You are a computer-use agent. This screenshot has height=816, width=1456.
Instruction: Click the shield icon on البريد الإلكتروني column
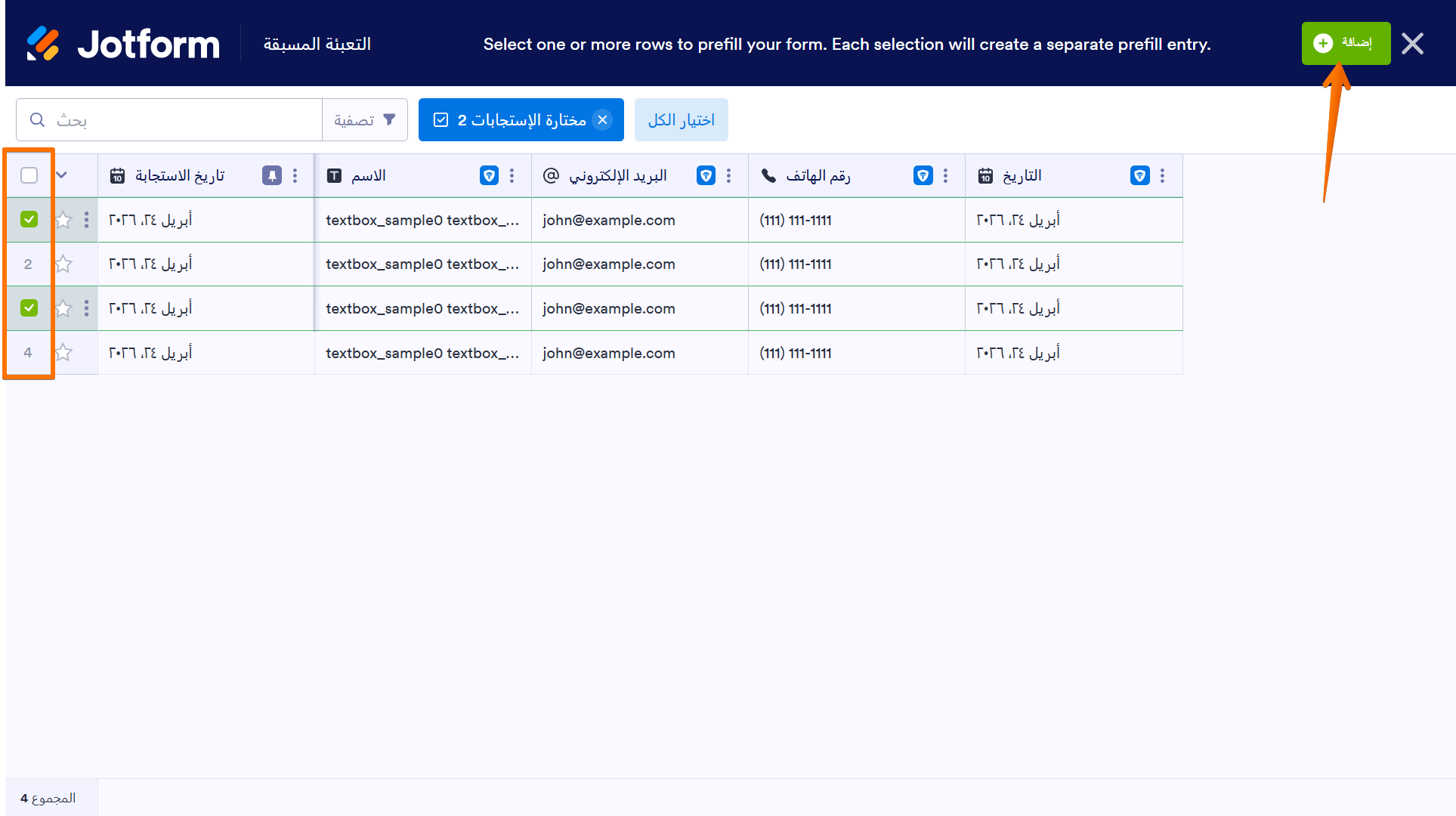tap(706, 175)
